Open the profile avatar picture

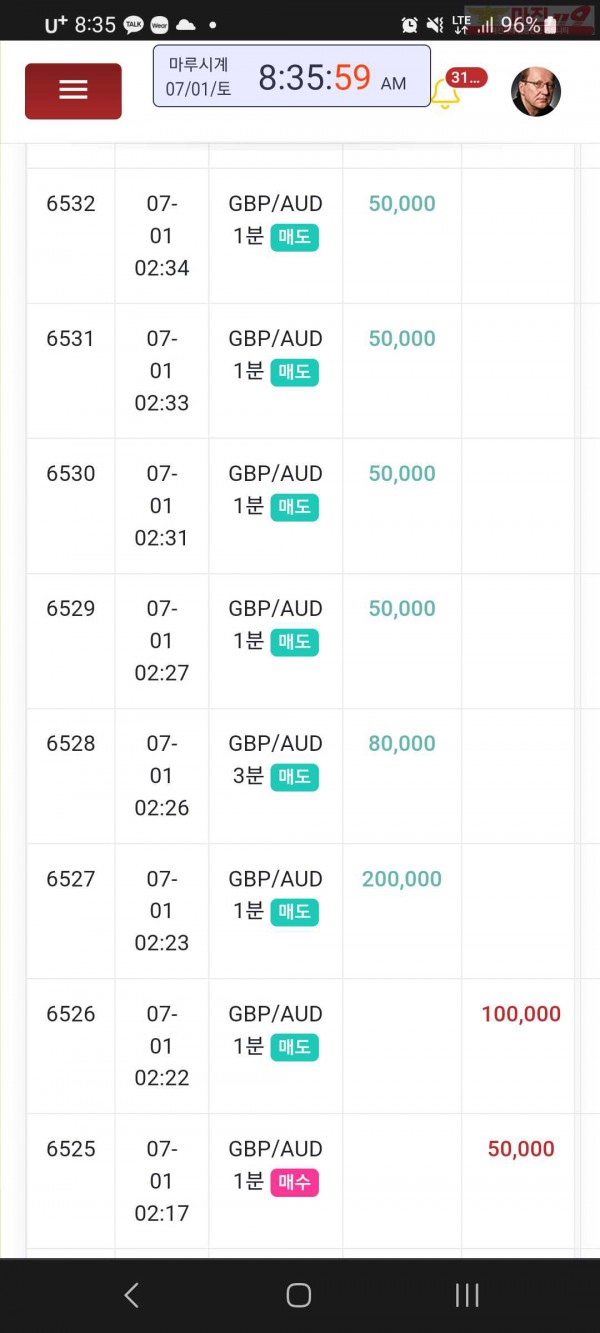536,92
